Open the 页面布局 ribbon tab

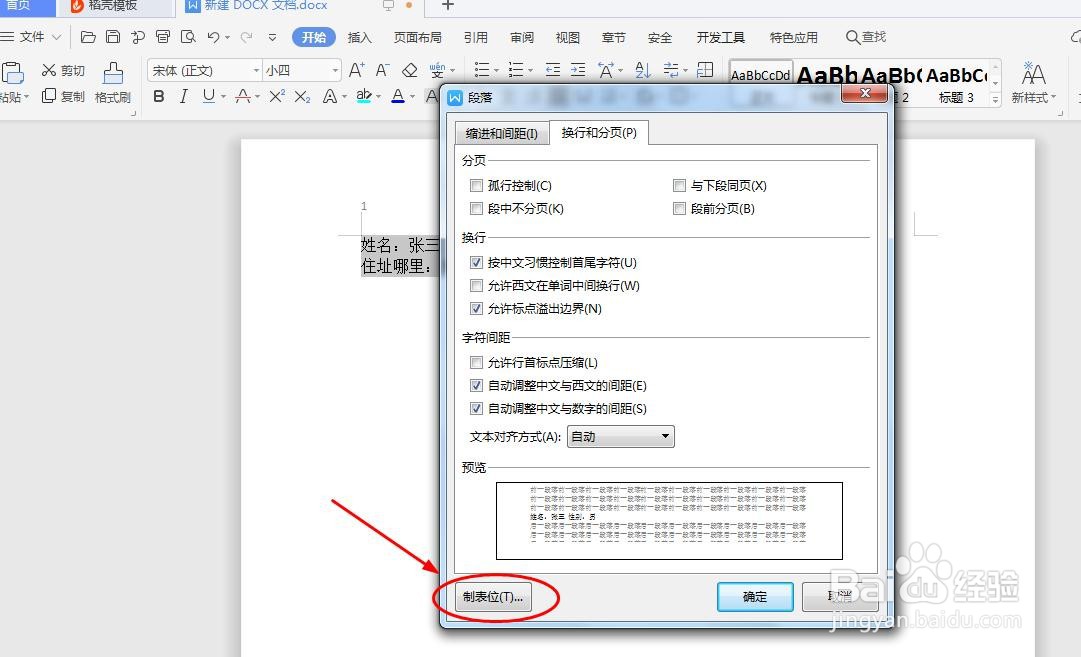point(418,37)
